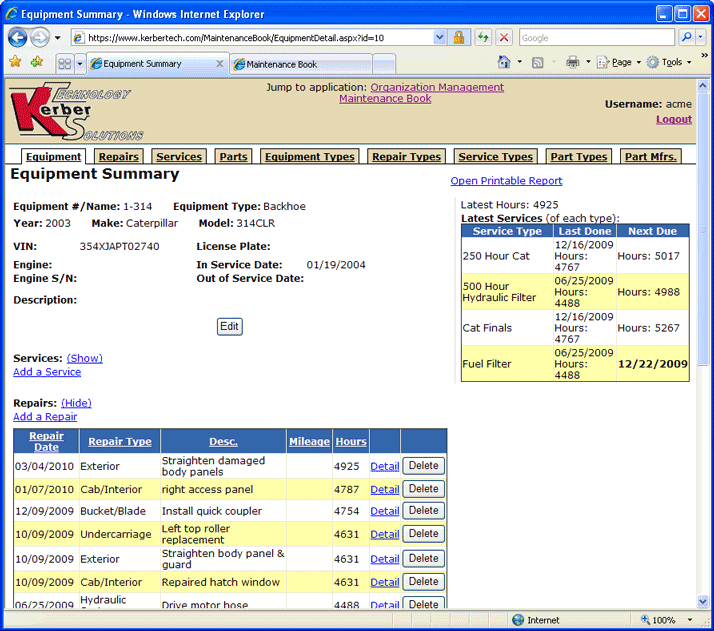This screenshot has height=631, width=714.
Task: Click the Home page icon
Action: [x=504, y=62]
